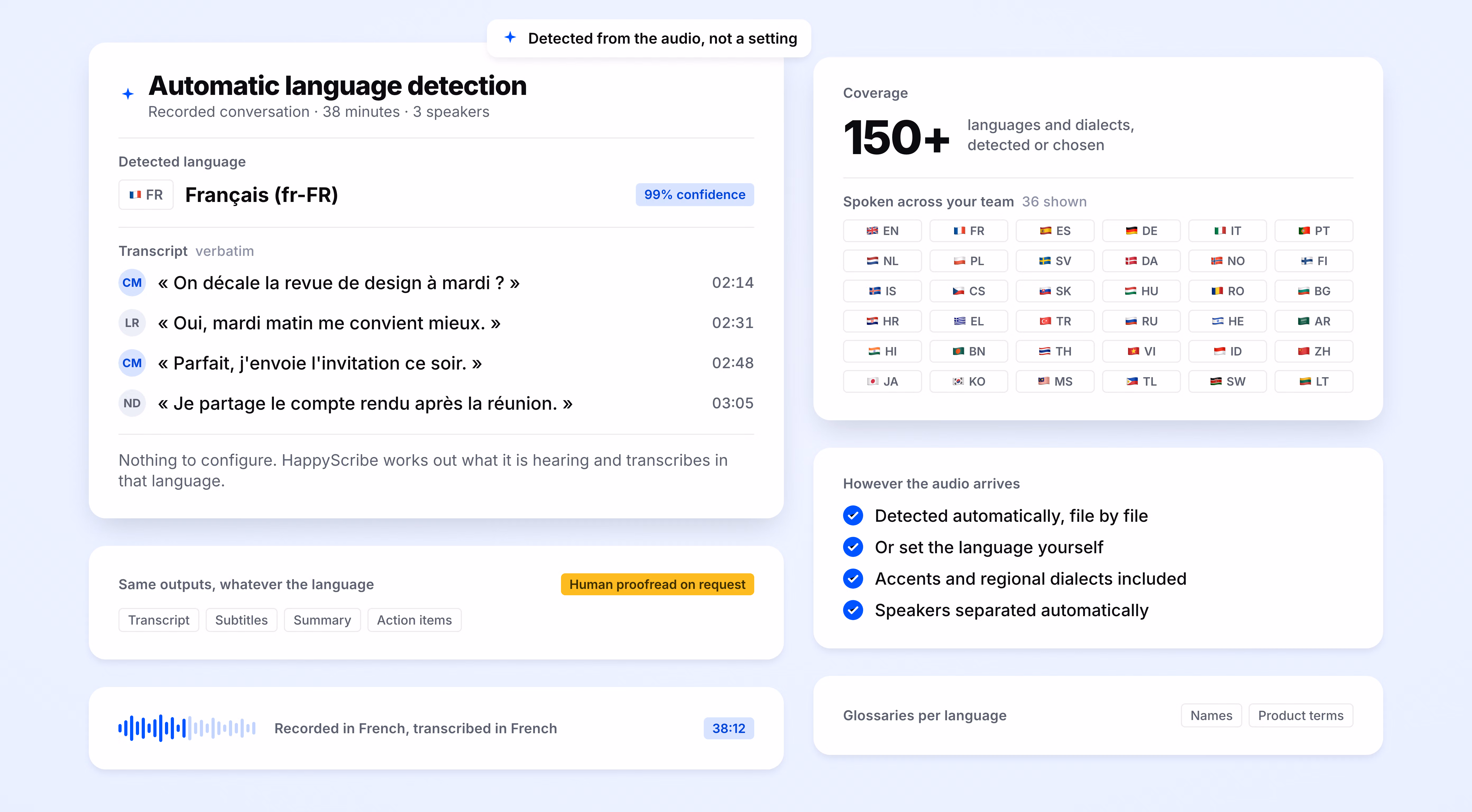Choose the LT language chip
The image size is (1472, 812).
point(1314,382)
